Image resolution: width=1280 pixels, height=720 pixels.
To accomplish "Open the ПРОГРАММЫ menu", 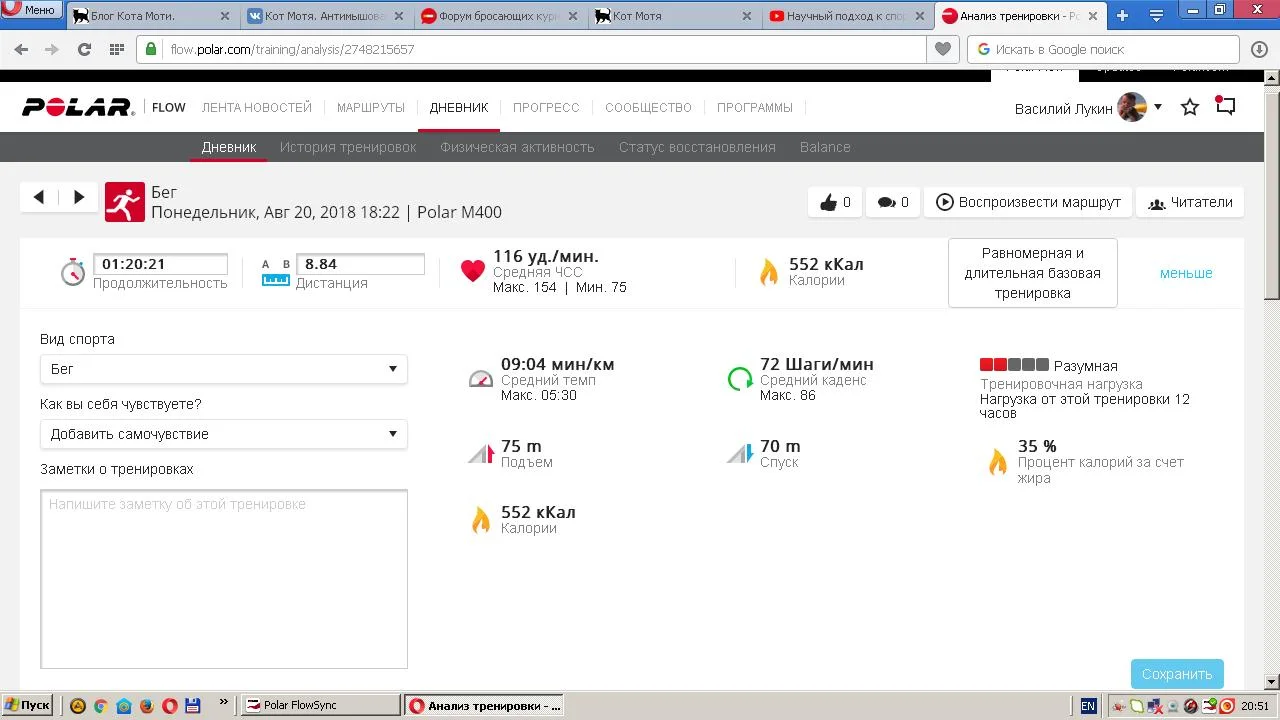I will point(755,107).
